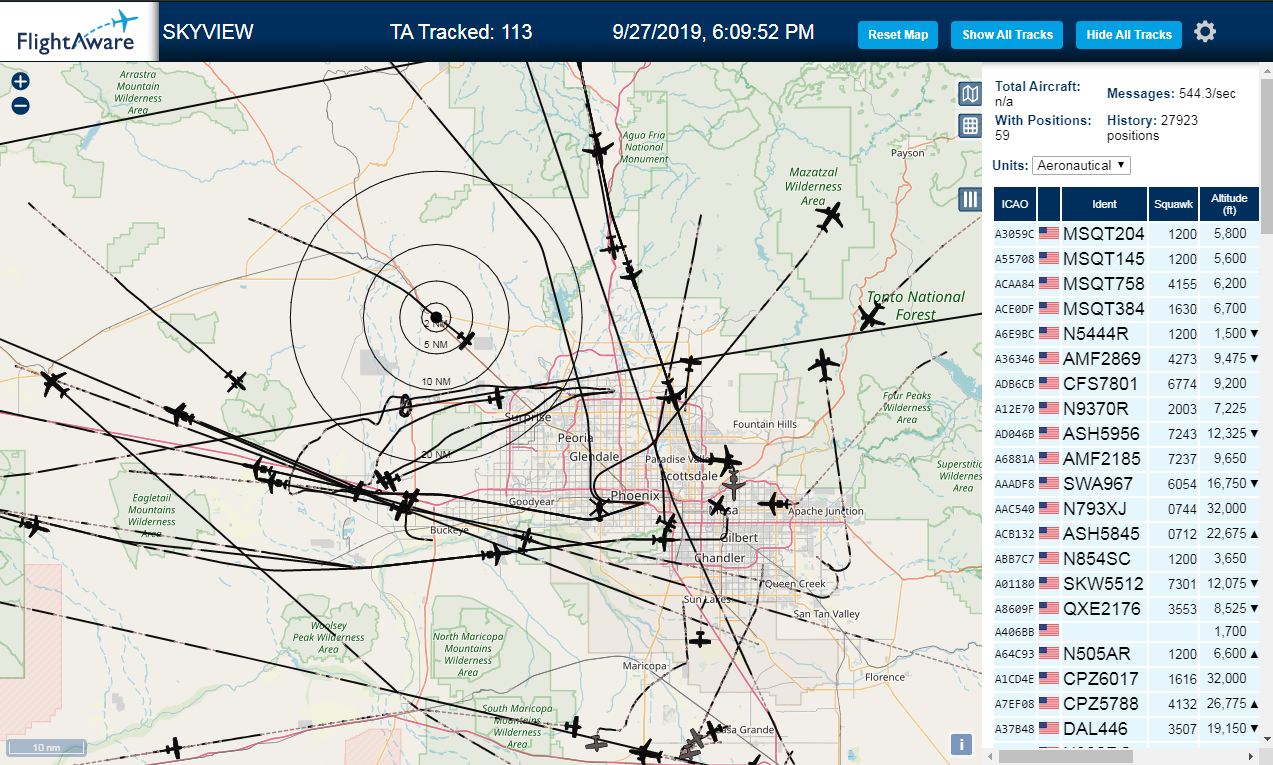This screenshot has width=1273, height=765.
Task: Open the settings gear icon
Action: coord(1205,32)
